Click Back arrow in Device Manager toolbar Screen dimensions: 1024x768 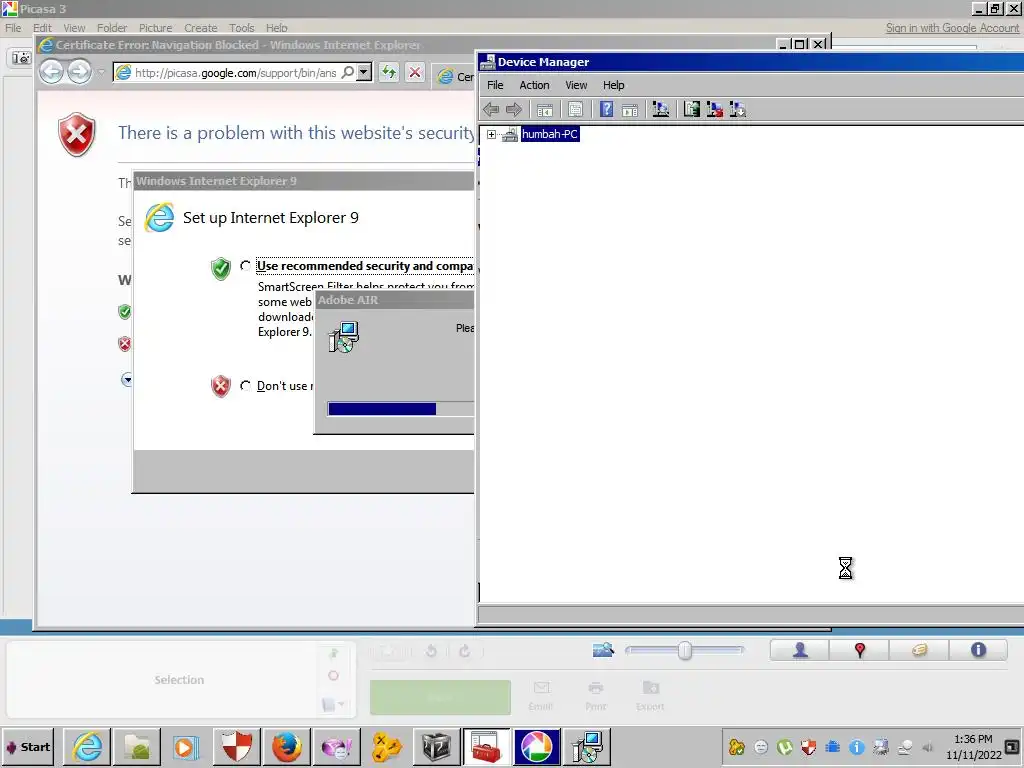point(491,109)
